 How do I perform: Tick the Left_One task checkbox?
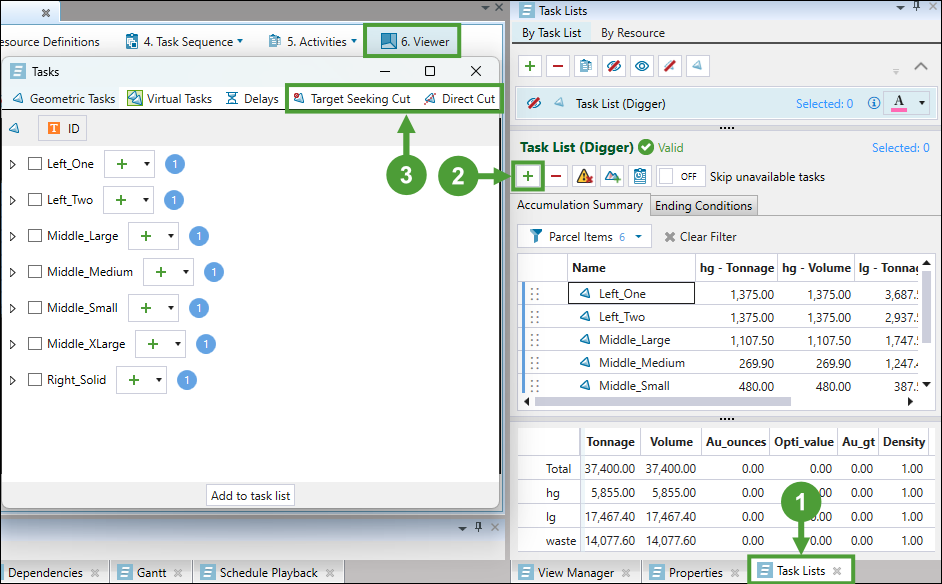coord(35,164)
